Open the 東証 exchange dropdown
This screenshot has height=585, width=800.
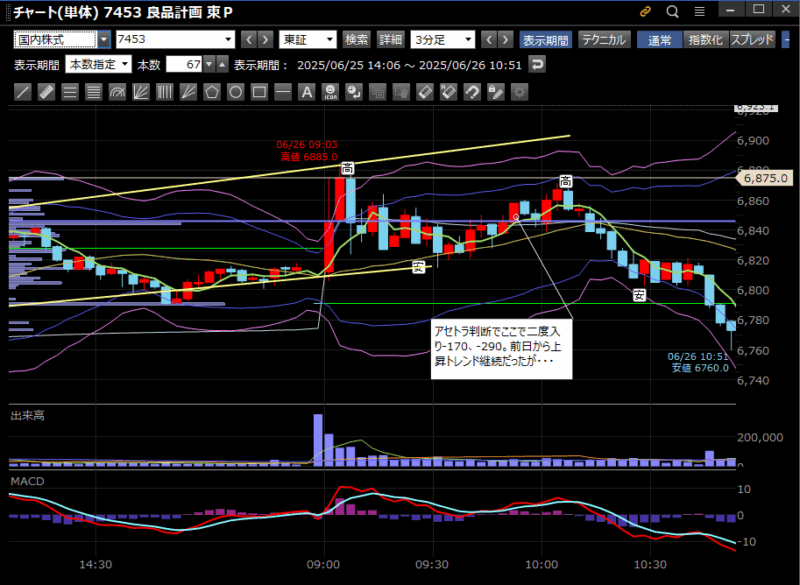click(308, 39)
